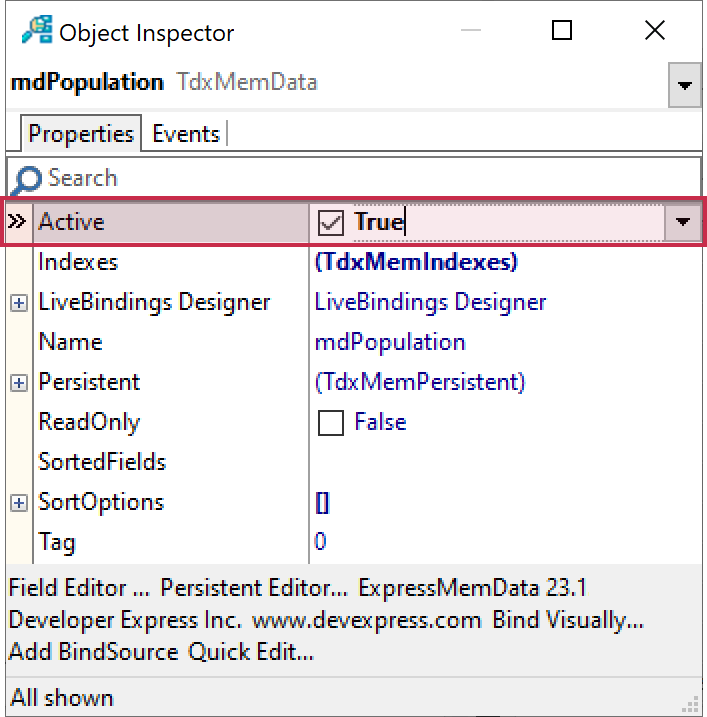Click the Object Inspector window icon

coord(36,31)
